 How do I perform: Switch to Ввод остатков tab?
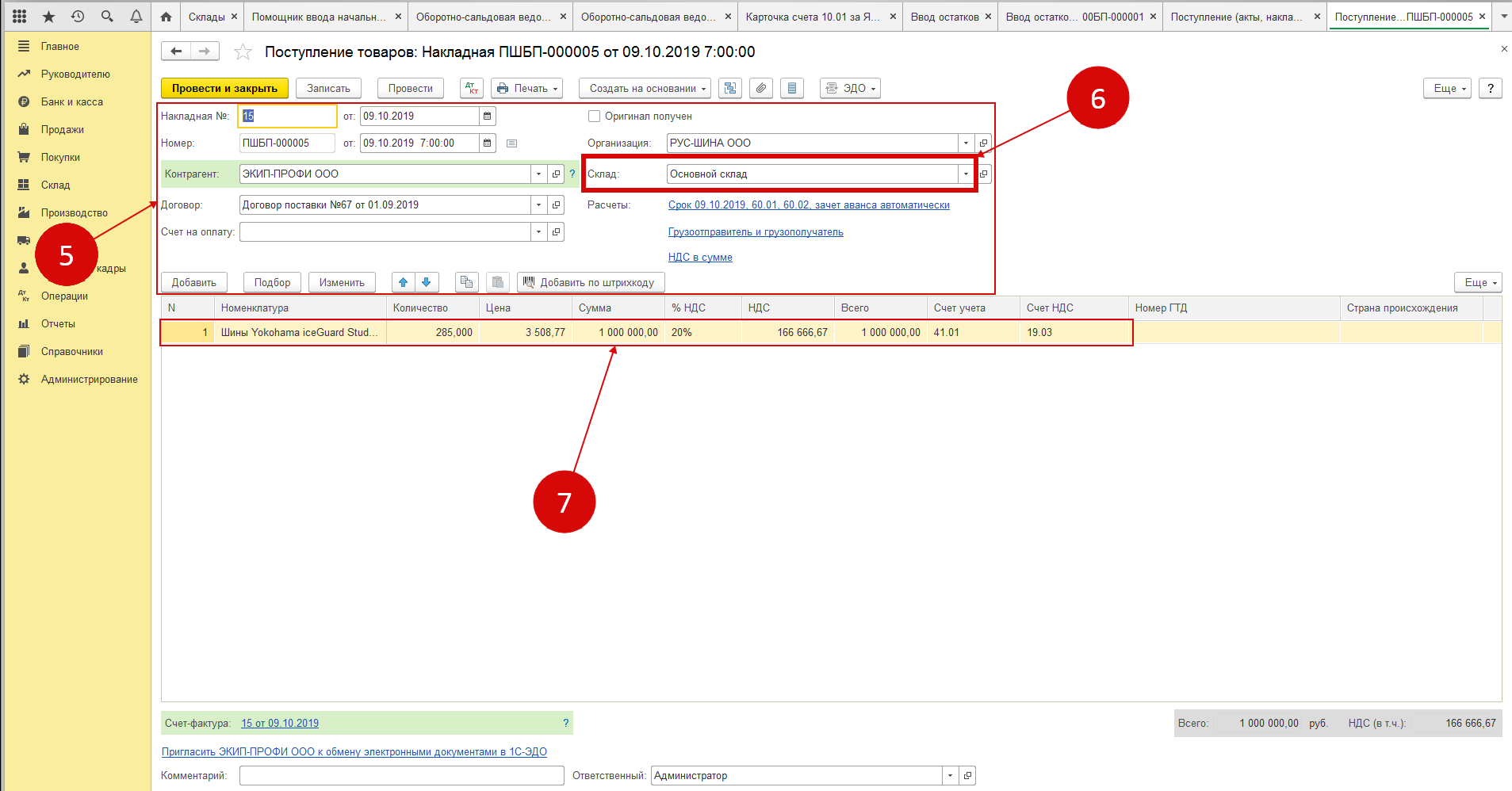coord(944,17)
